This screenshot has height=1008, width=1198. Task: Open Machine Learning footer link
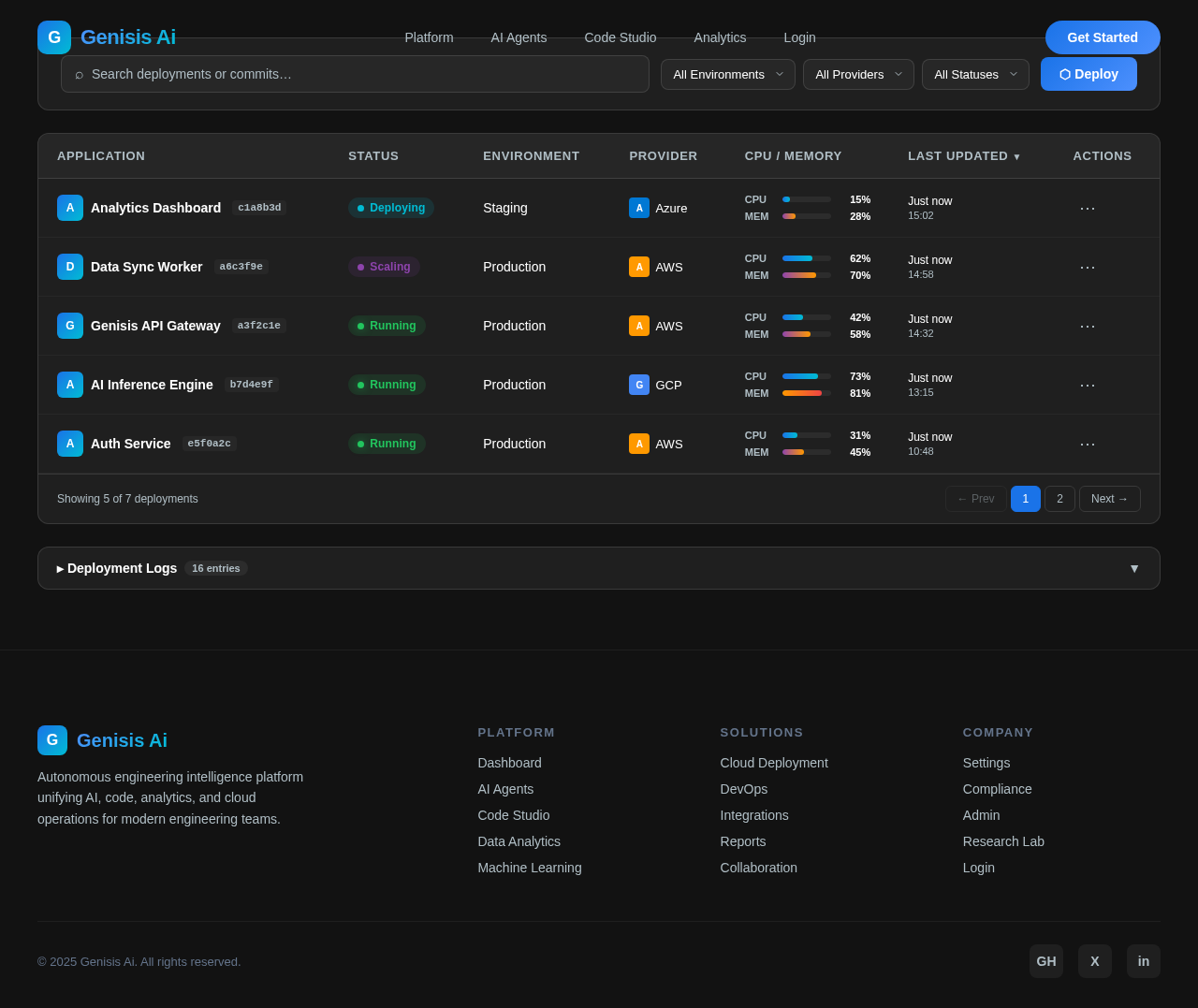pos(530,868)
